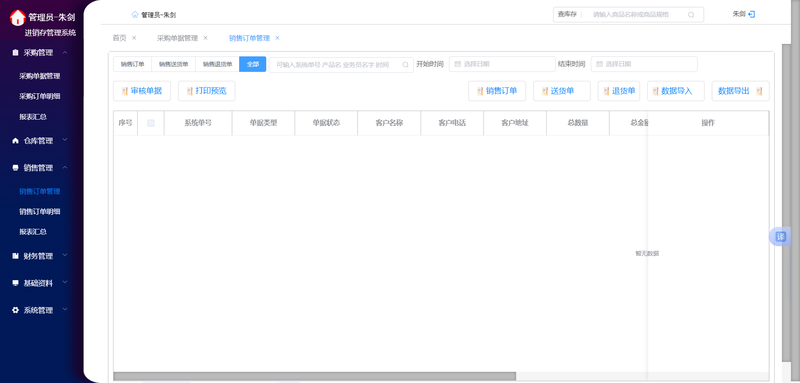Click the 总数量 column header

pyautogui.click(x=578, y=123)
